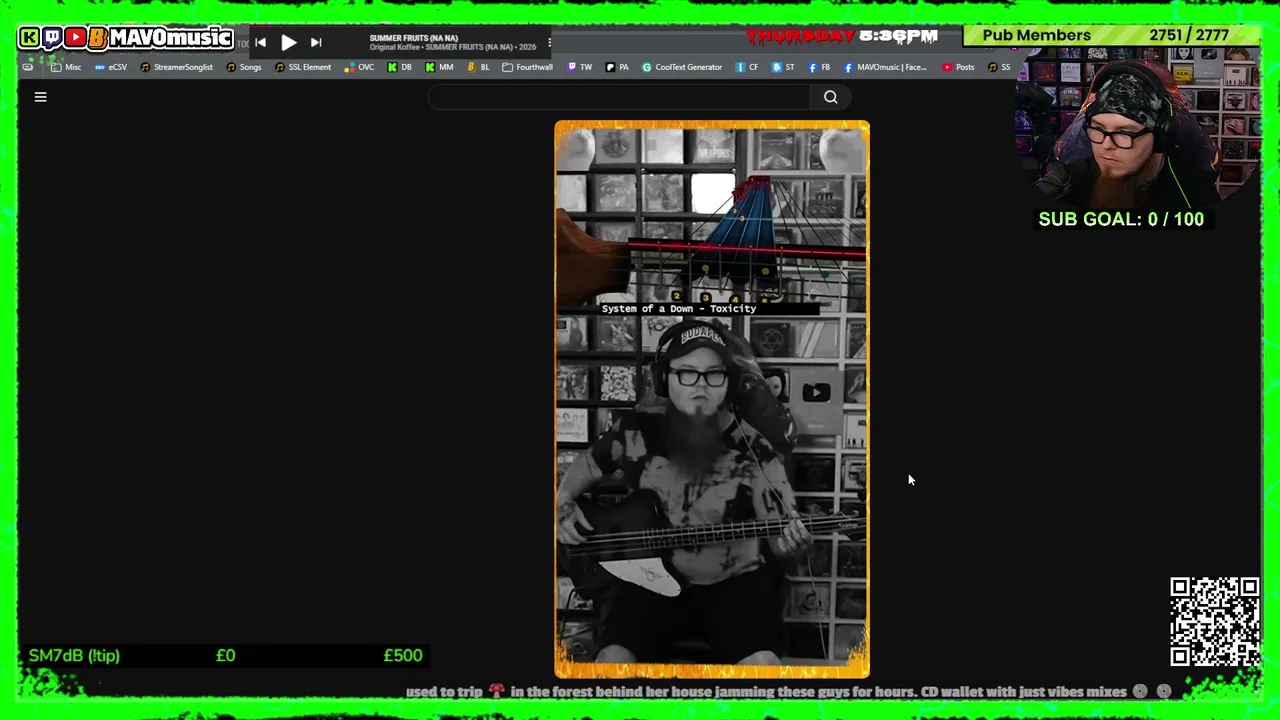Click the MAVOmusic channel title

171,38
